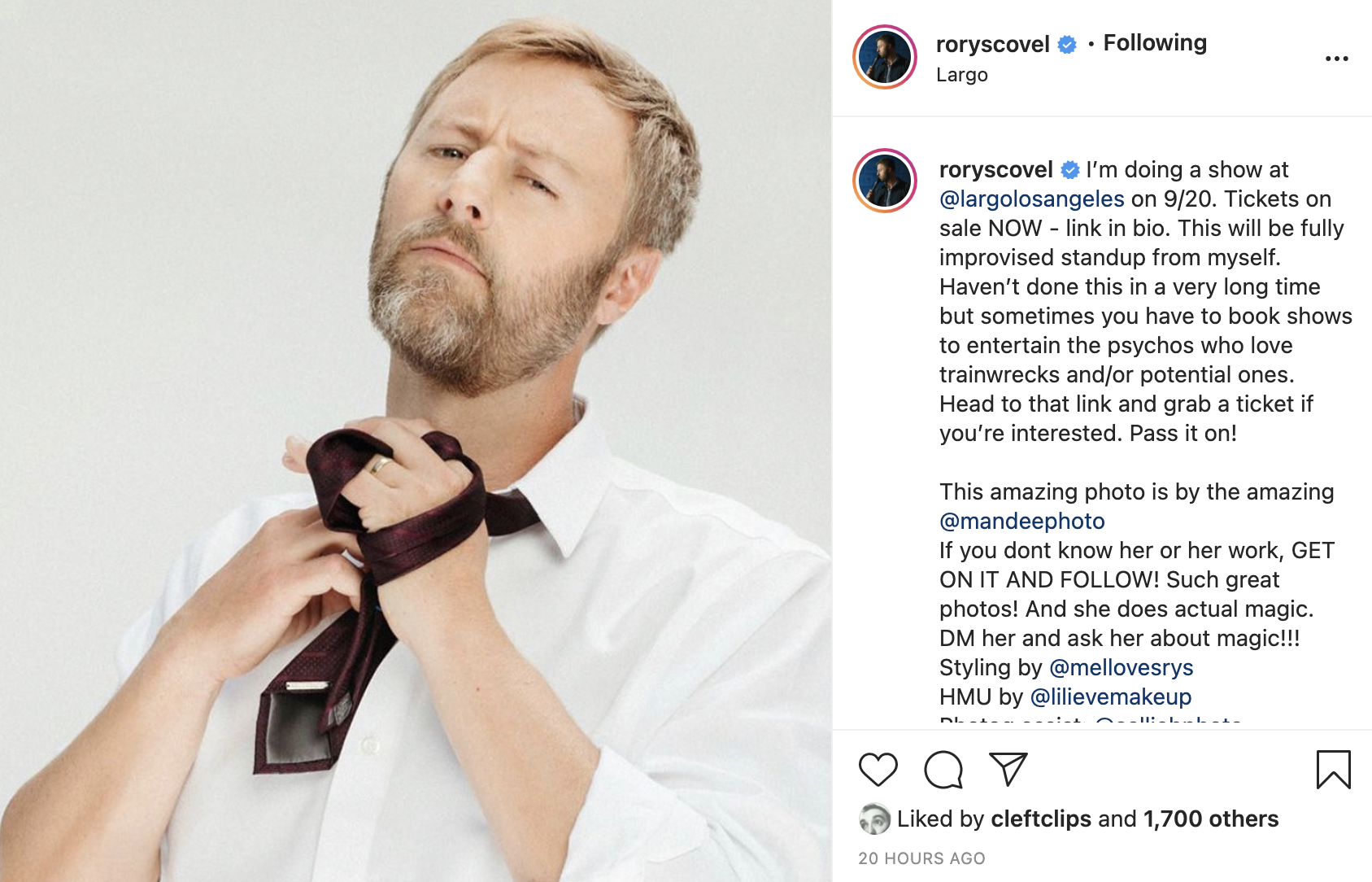Open roryscovel username in the post header
The height and width of the screenshot is (882, 1372).
point(992,44)
